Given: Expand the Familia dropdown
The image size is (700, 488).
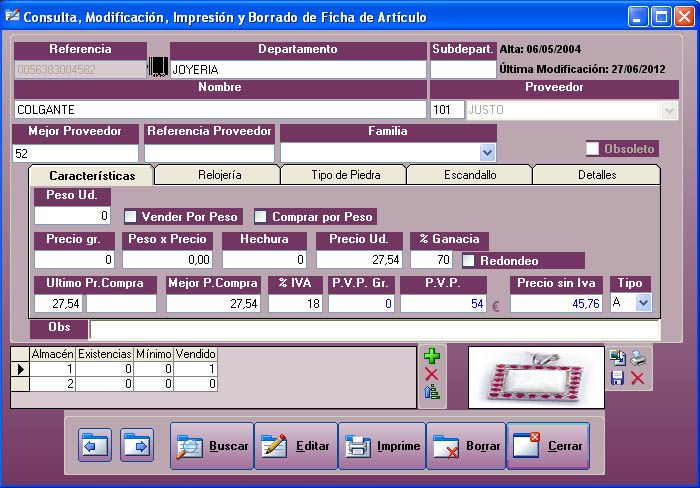Looking at the screenshot, I should [x=488, y=152].
